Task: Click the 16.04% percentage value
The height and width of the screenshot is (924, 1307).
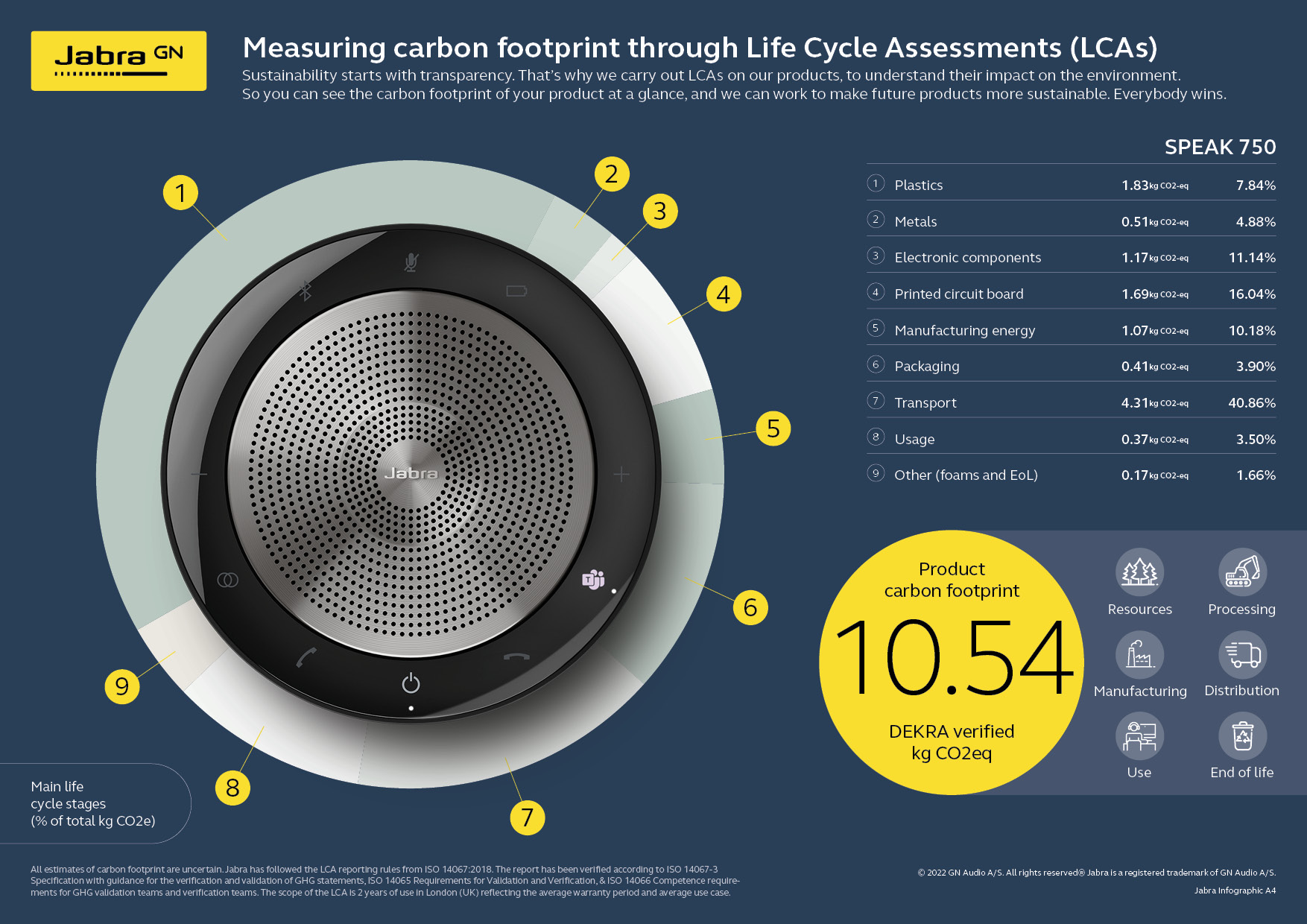Action: (x=1252, y=294)
